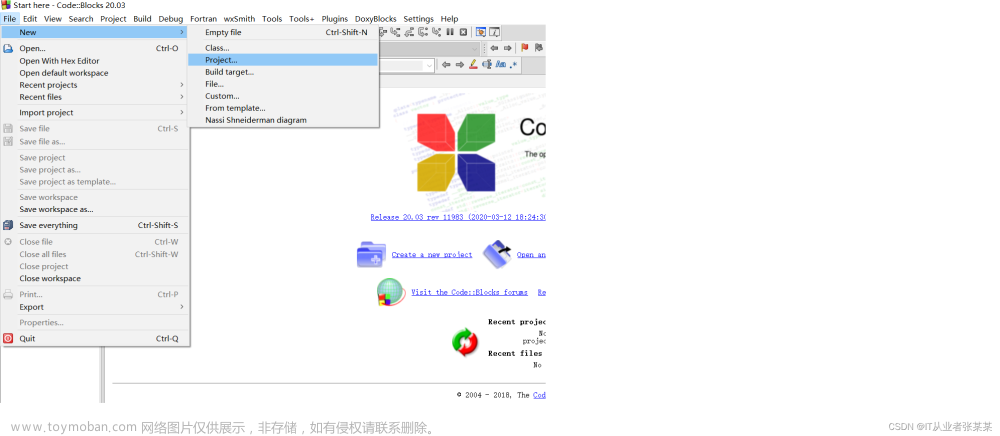This screenshot has height=436, width=1000.
Task: Open the File menu
Action: click(10, 18)
